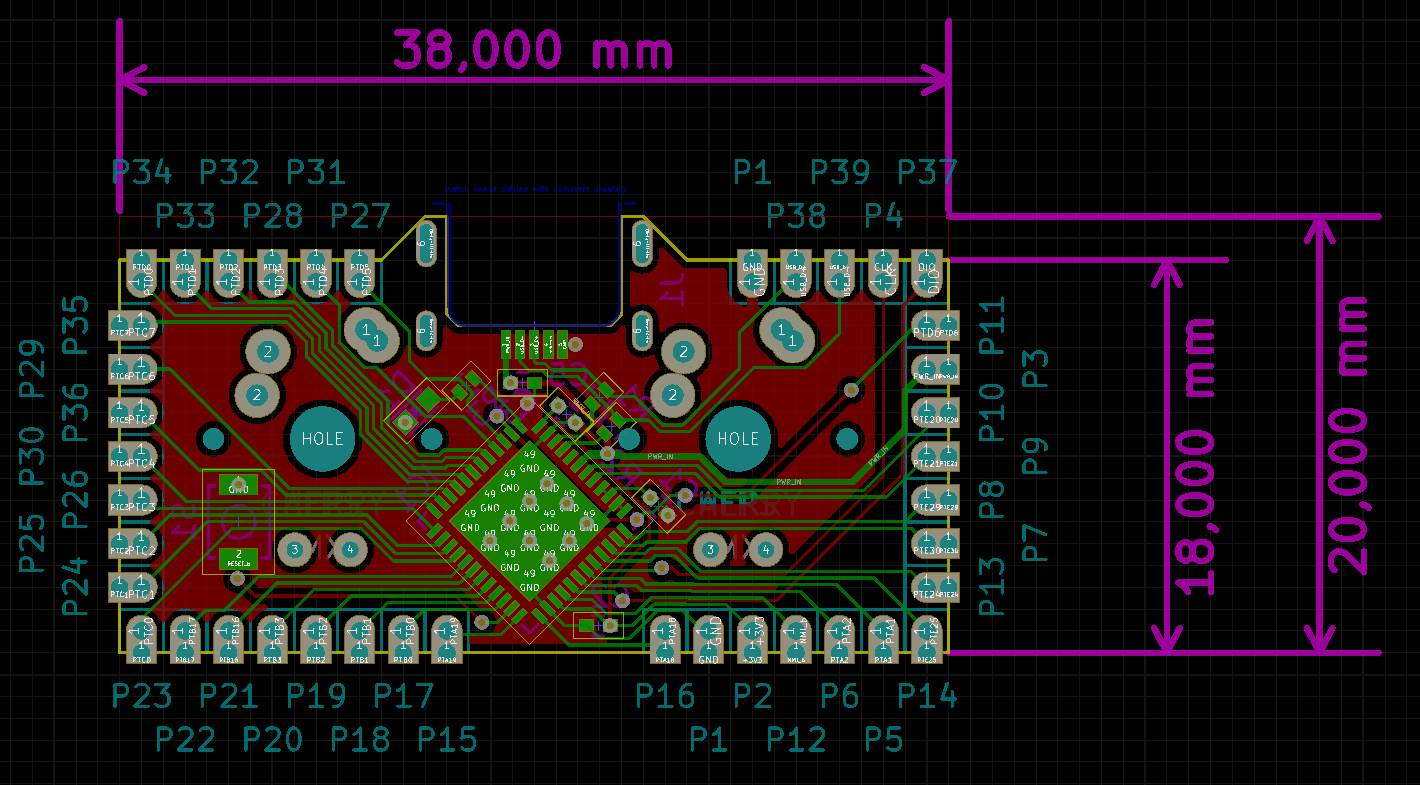1420x785 pixels.
Task: Select the 20,000 mm vertical dimension label
Action: click(1348, 435)
